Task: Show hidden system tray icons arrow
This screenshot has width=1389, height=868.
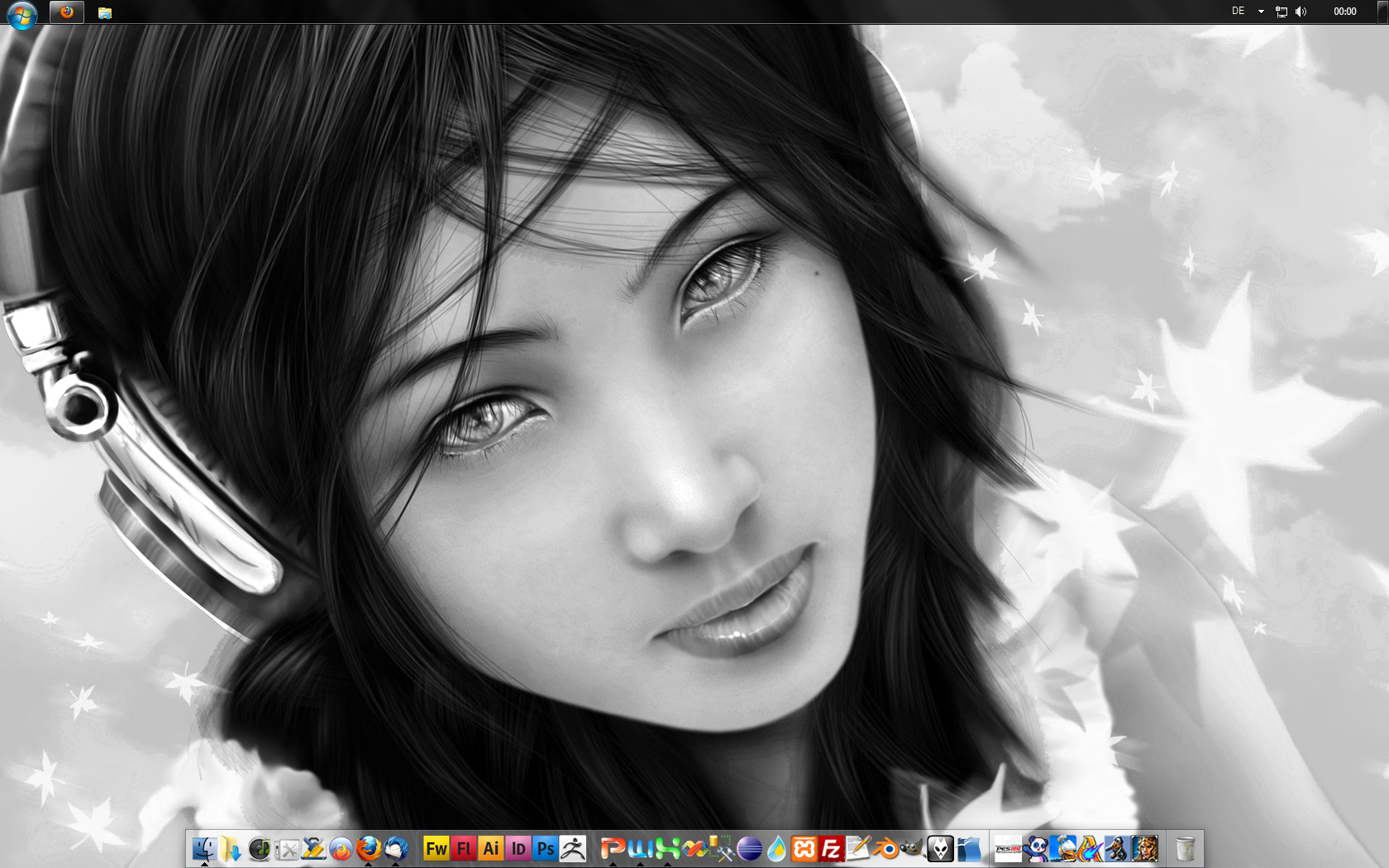Action: [x=1261, y=12]
